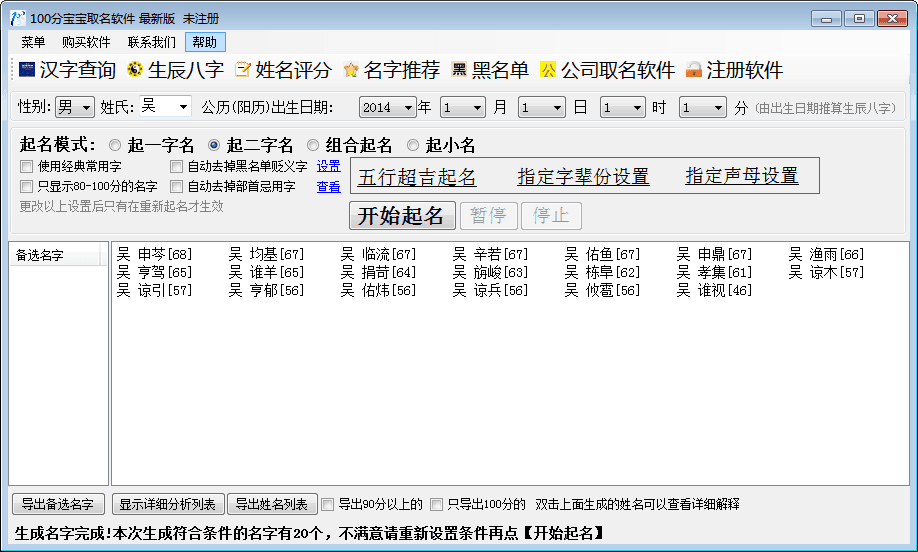Launch 公司取名软件 toolbar icon
This screenshot has height=552, width=918.
(547, 70)
